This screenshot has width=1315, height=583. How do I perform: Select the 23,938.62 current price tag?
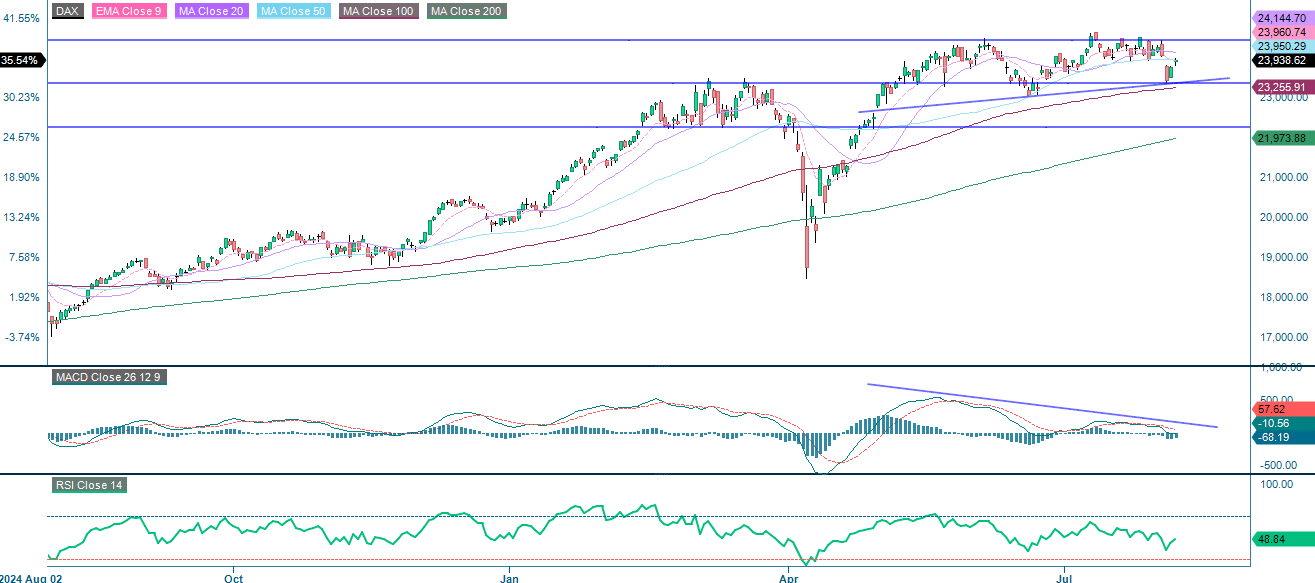point(1278,61)
